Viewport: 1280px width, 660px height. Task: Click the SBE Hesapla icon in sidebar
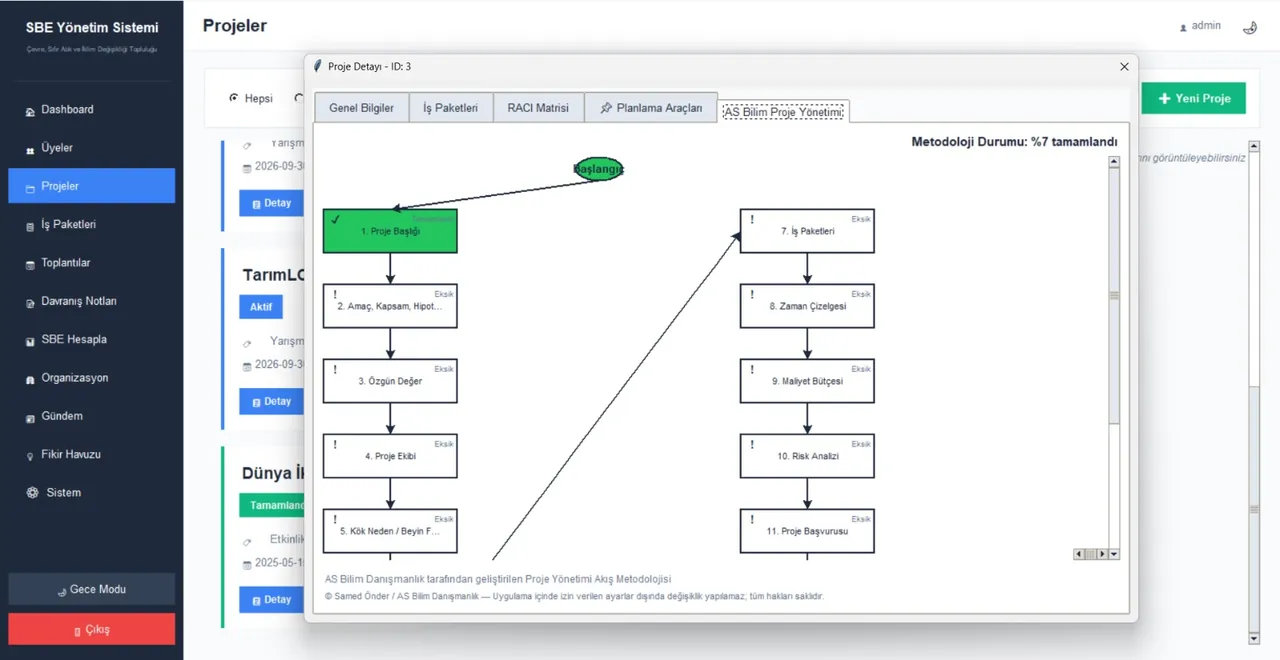pos(30,340)
